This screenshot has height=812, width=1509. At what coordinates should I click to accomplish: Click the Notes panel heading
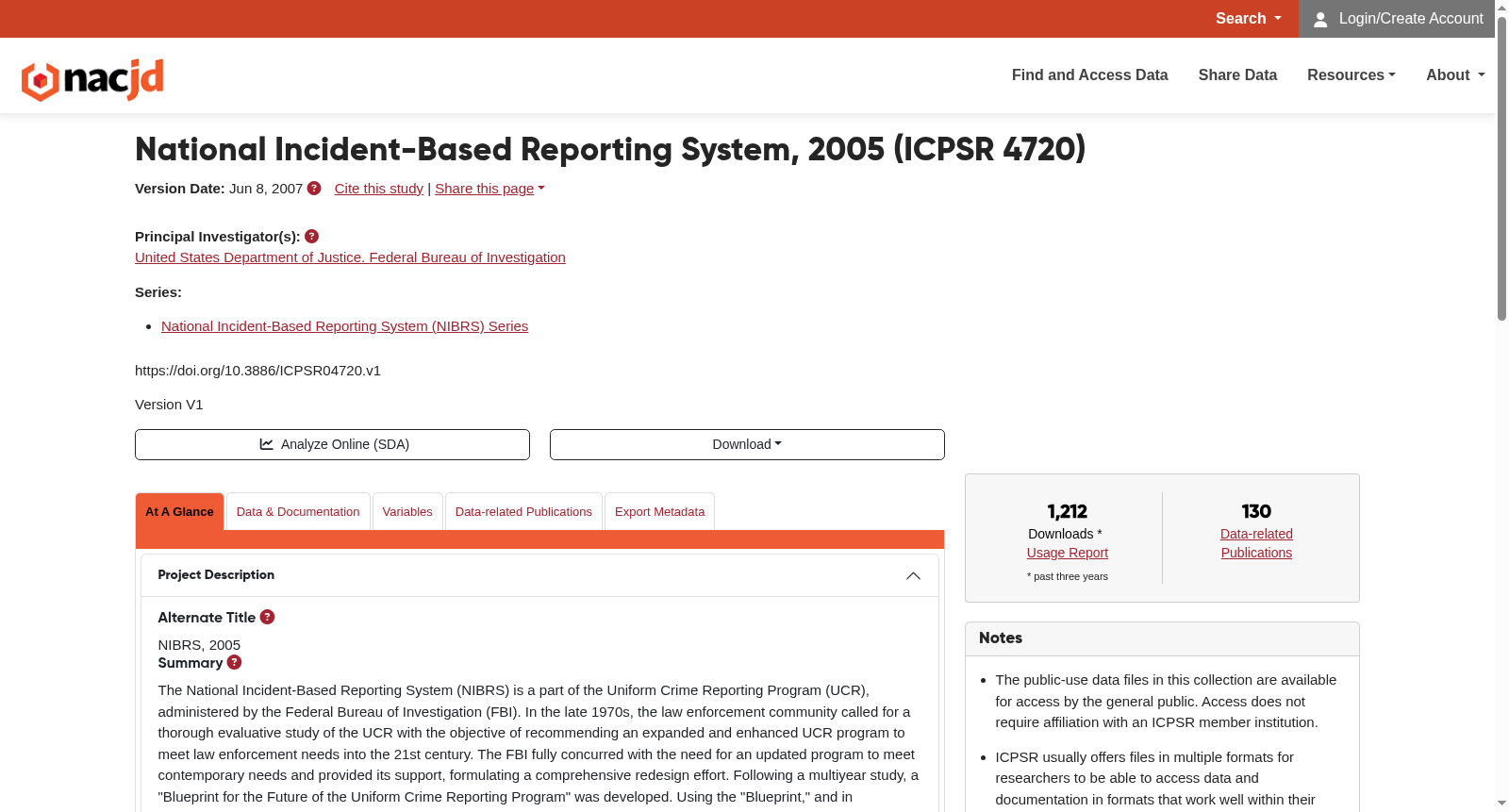(x=1001, y=638)
